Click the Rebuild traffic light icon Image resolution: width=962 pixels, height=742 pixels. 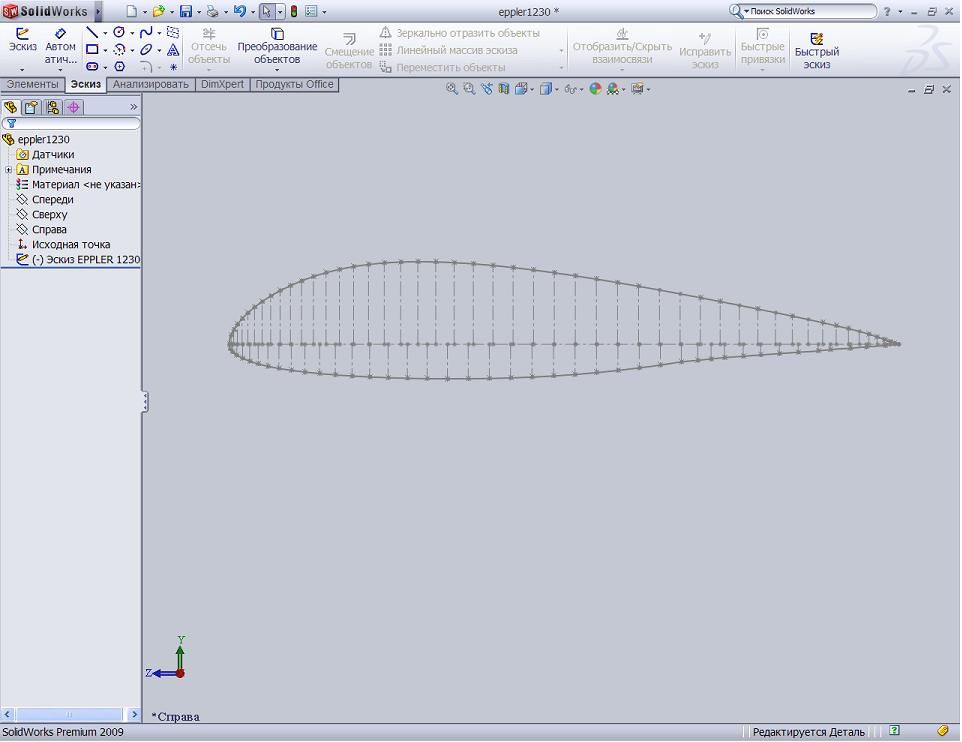click(x=294, y=11)
